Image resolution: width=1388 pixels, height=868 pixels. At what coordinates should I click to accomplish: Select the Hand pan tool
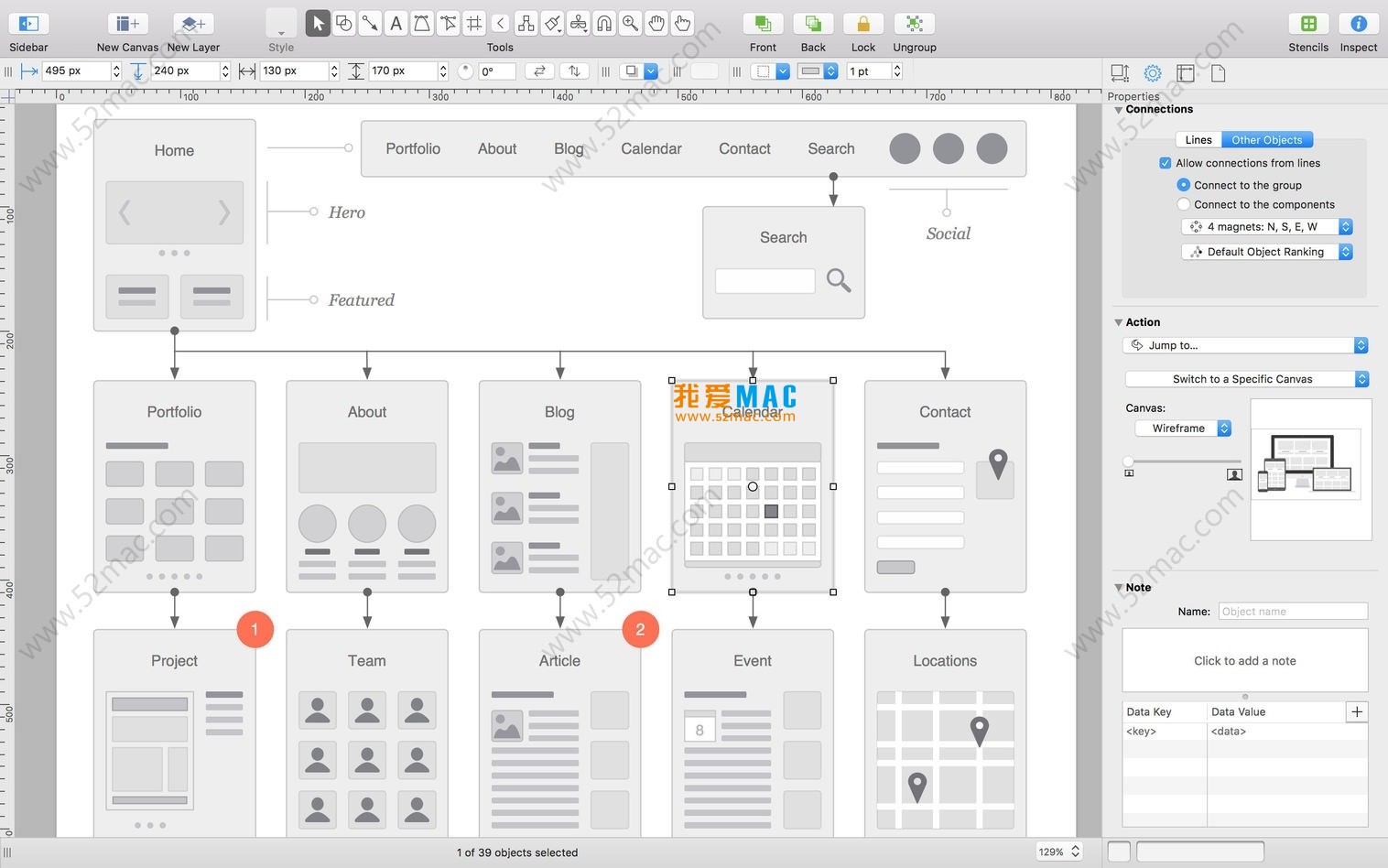(x=657, y=24)
